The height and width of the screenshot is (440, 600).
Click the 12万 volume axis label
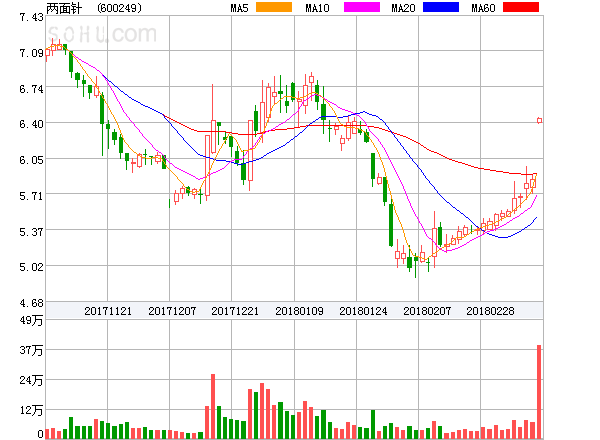(x=31, y=411)
